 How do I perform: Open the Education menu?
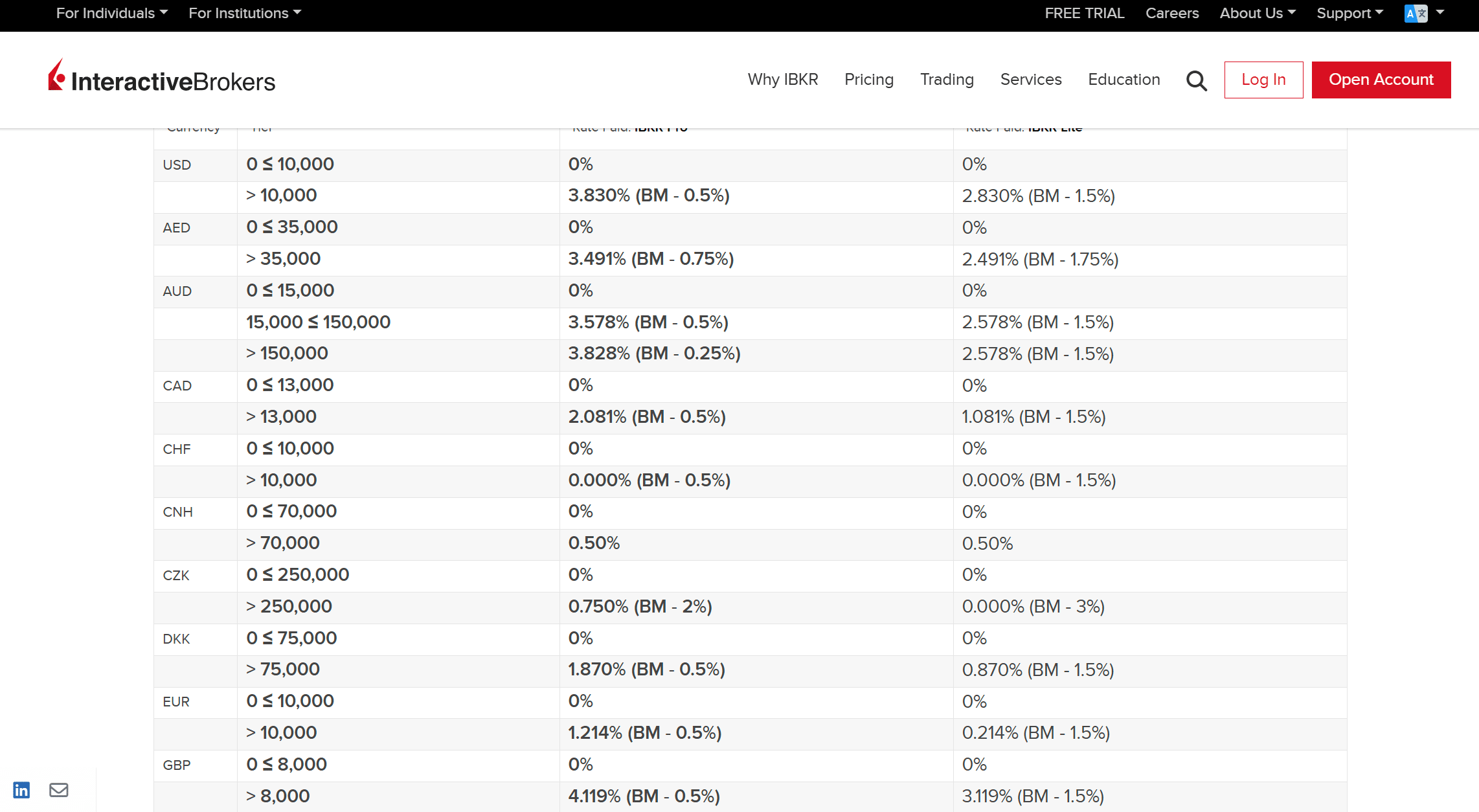(x=1124, y=79)
